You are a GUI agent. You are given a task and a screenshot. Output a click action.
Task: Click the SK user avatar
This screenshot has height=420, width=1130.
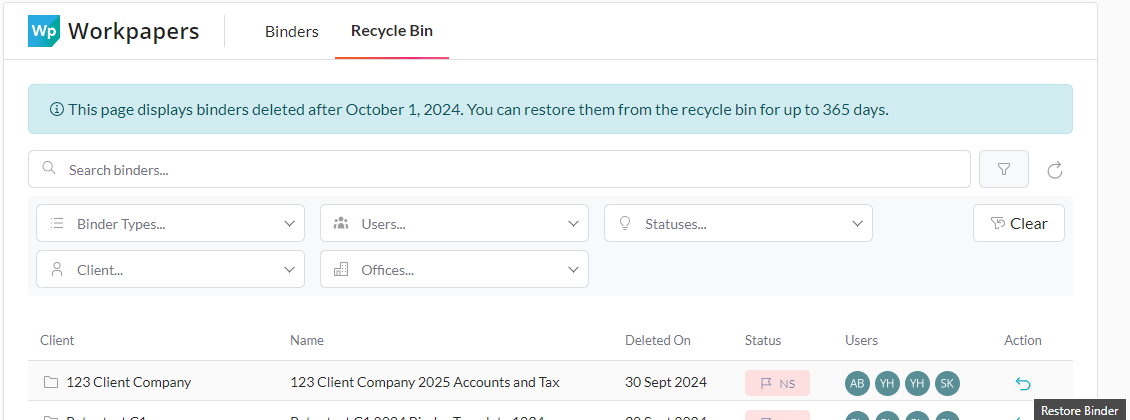click(947, 384)
